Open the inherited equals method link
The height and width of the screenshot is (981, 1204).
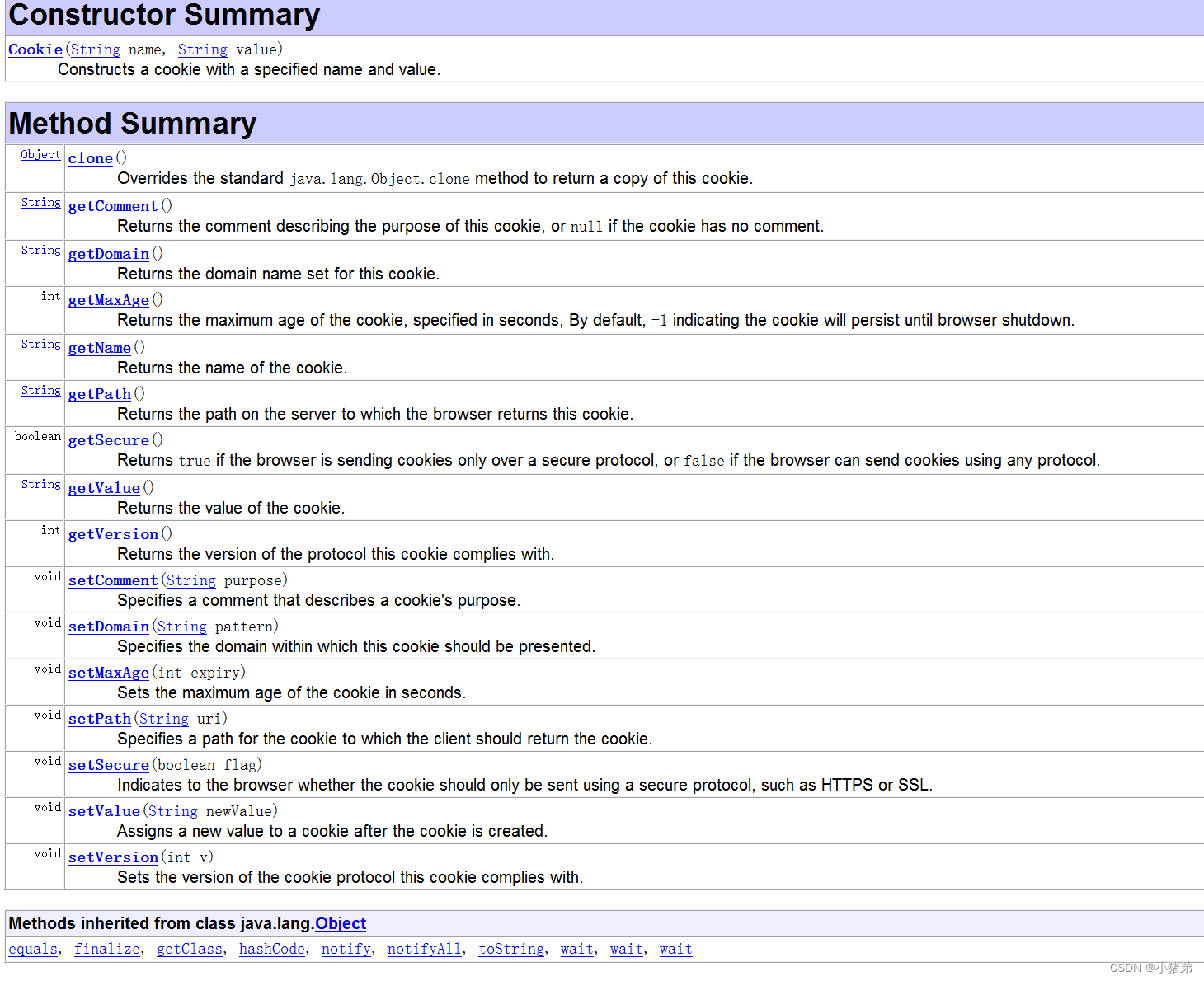(33, 949)
